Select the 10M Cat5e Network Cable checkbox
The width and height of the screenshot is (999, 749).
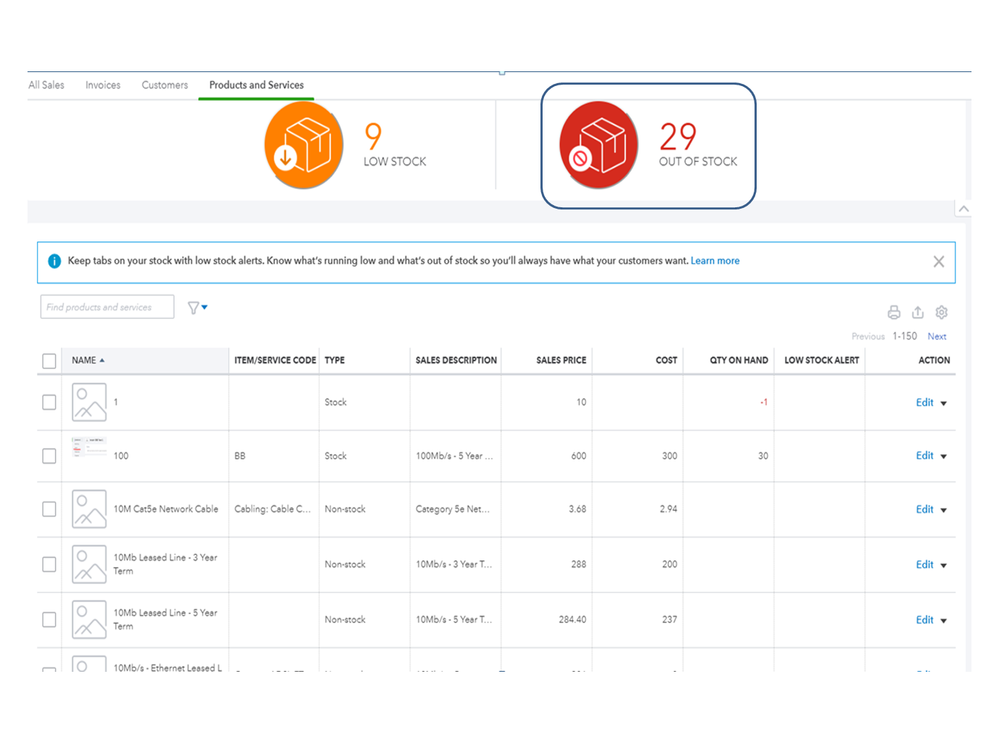(x=49, y=510)
